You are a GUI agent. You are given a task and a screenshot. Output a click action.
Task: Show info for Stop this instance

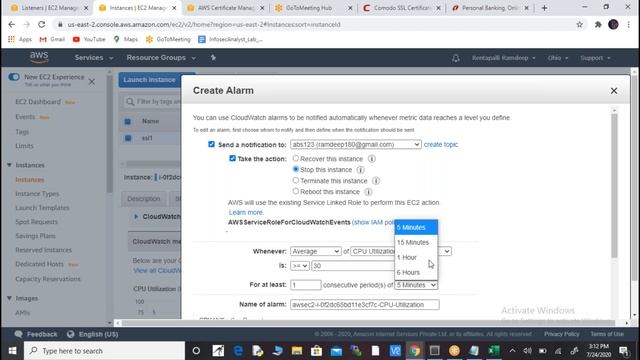point(360,170)
